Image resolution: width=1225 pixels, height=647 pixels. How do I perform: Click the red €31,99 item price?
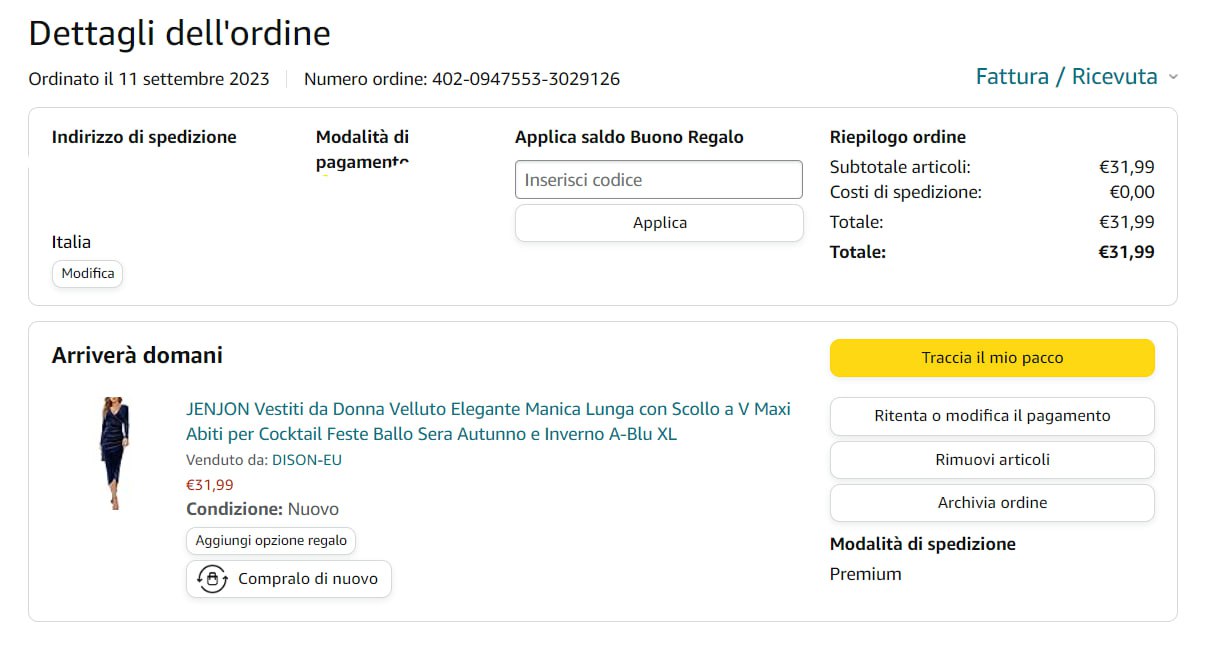[x=210, y=485]
